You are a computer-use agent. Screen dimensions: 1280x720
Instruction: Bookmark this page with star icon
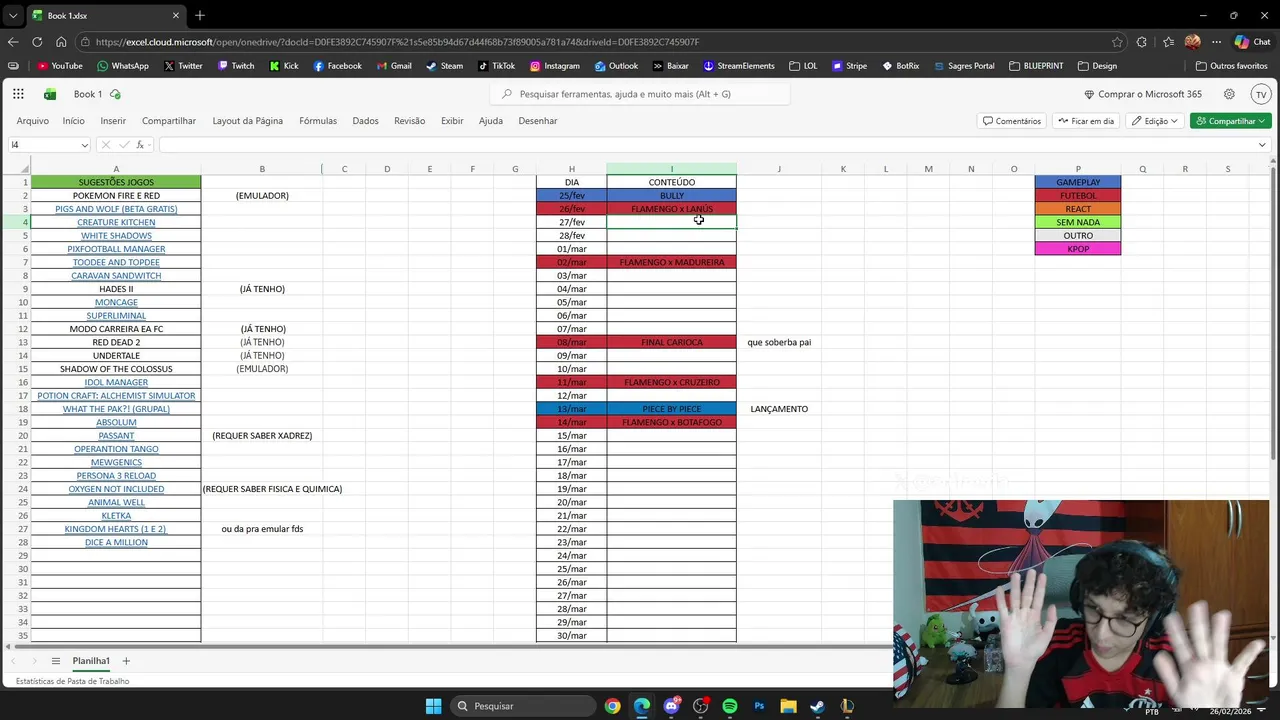[1117, 42]
